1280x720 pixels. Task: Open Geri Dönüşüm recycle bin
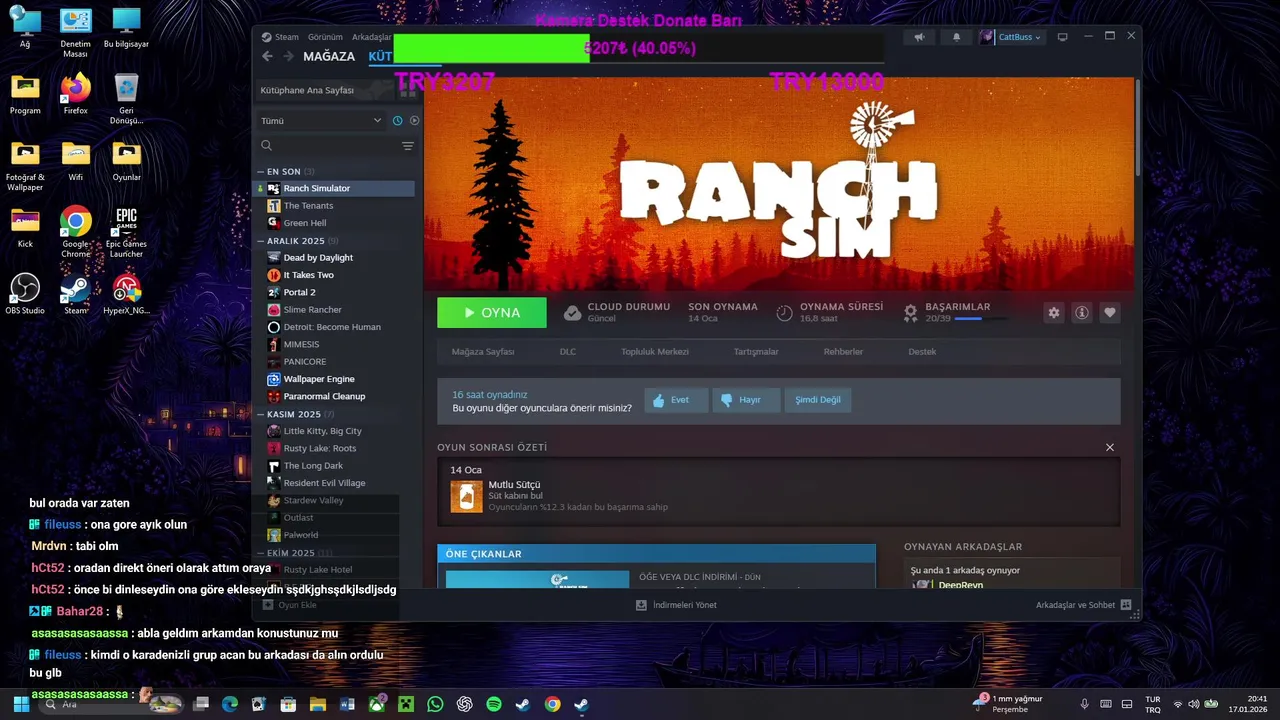point(126,100)
